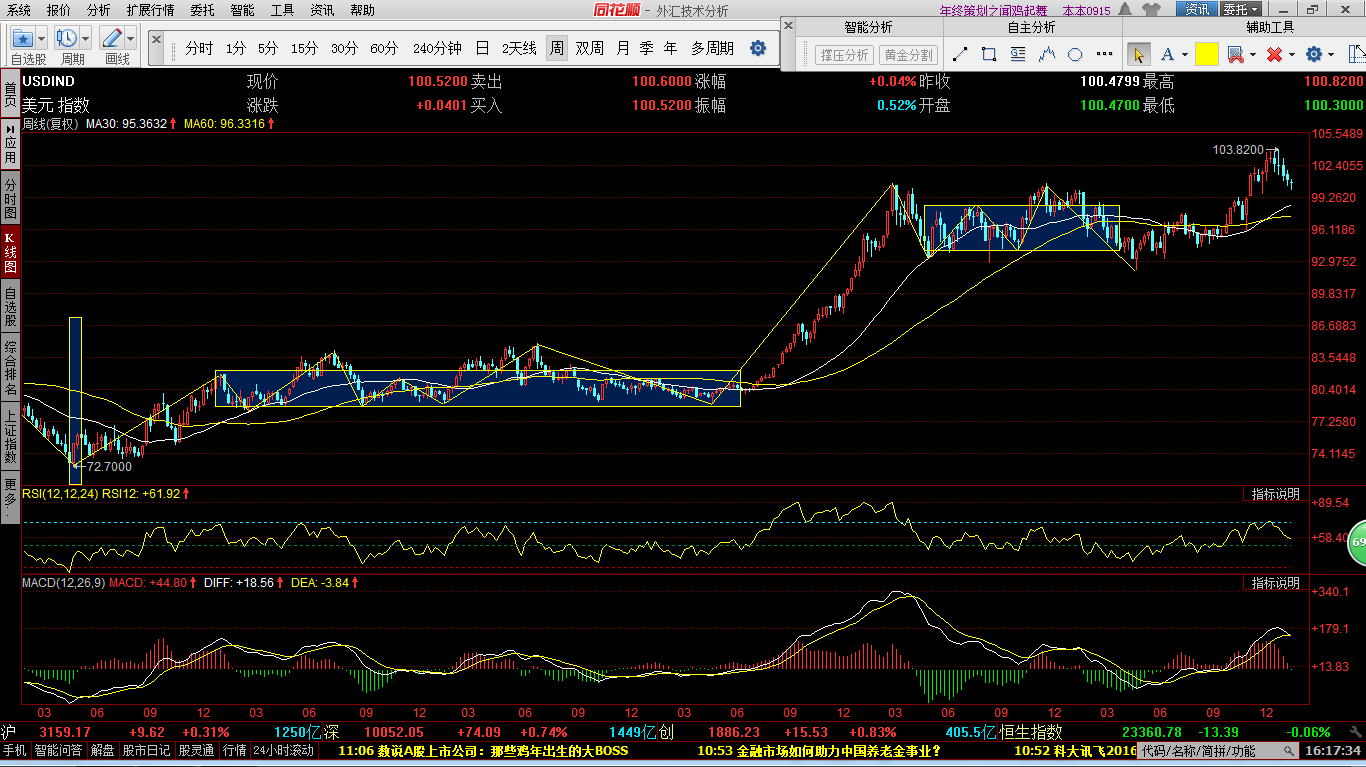Viewport: 1366px width, 767px height.
Task: Click RSI panel 指标说明 button
Action: coord(1275,494)
